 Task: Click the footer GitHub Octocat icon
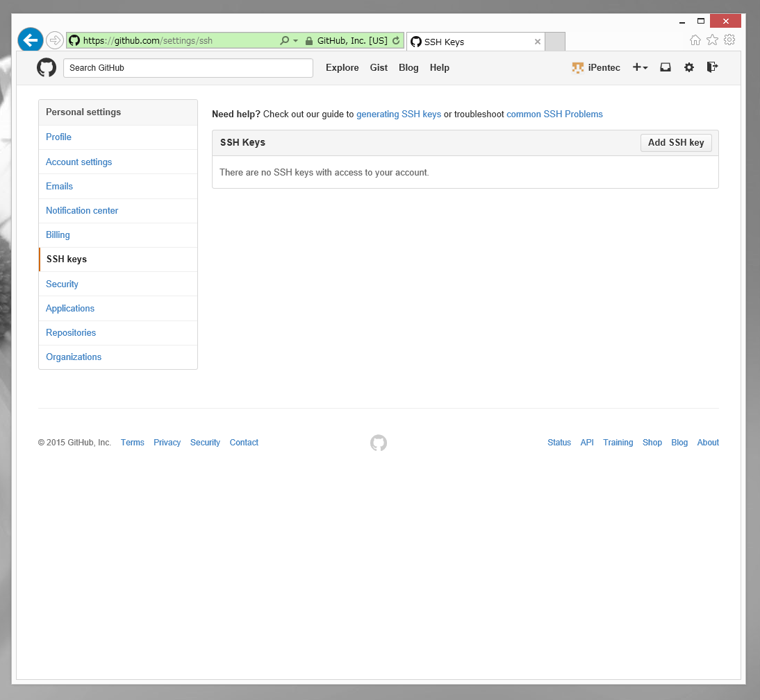click(379, 443)
